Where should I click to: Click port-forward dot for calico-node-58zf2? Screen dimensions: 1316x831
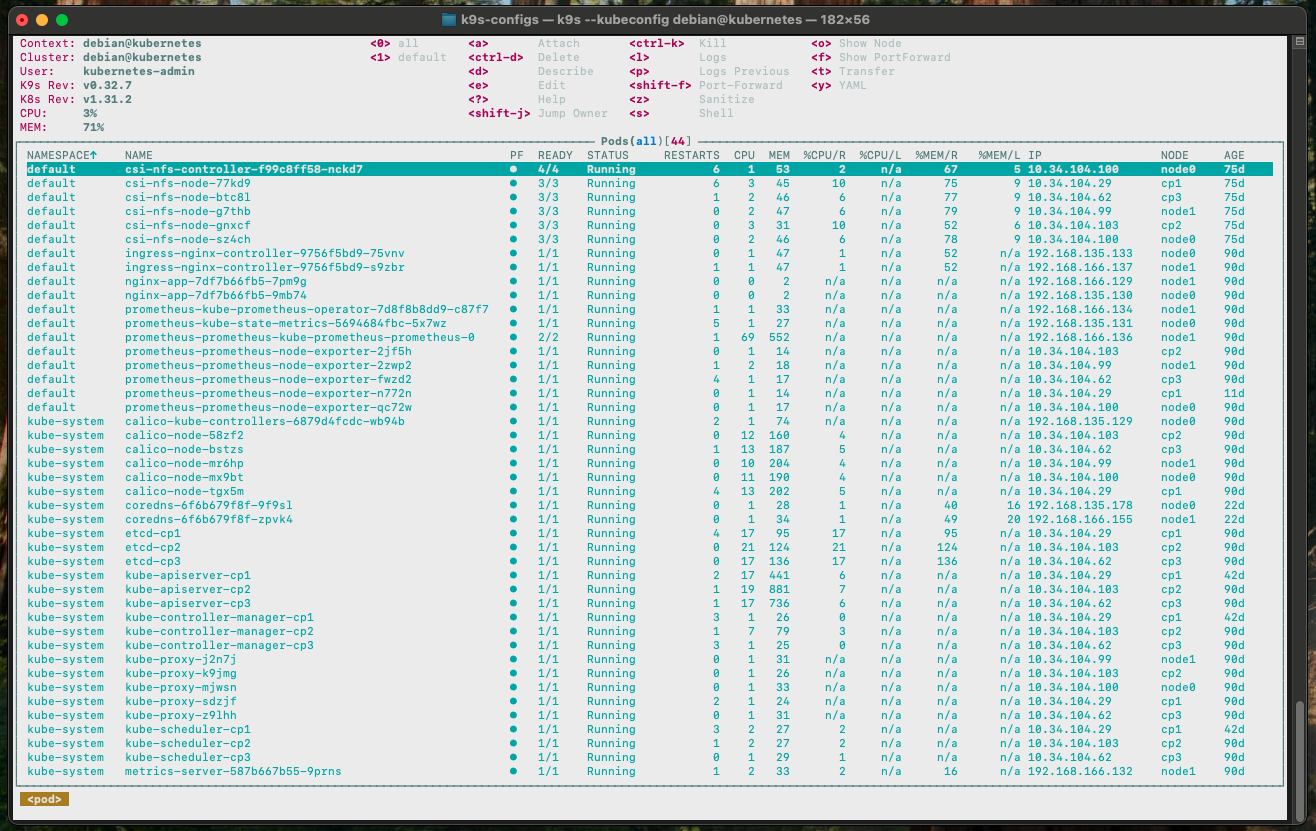(514, 436)
